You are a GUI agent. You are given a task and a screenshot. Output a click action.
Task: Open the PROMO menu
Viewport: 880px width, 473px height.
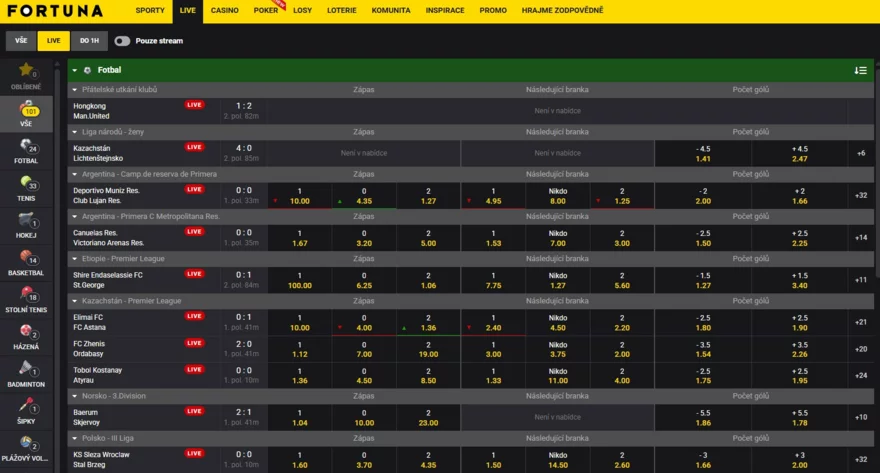pyautogui.click(x=493, y=11)
